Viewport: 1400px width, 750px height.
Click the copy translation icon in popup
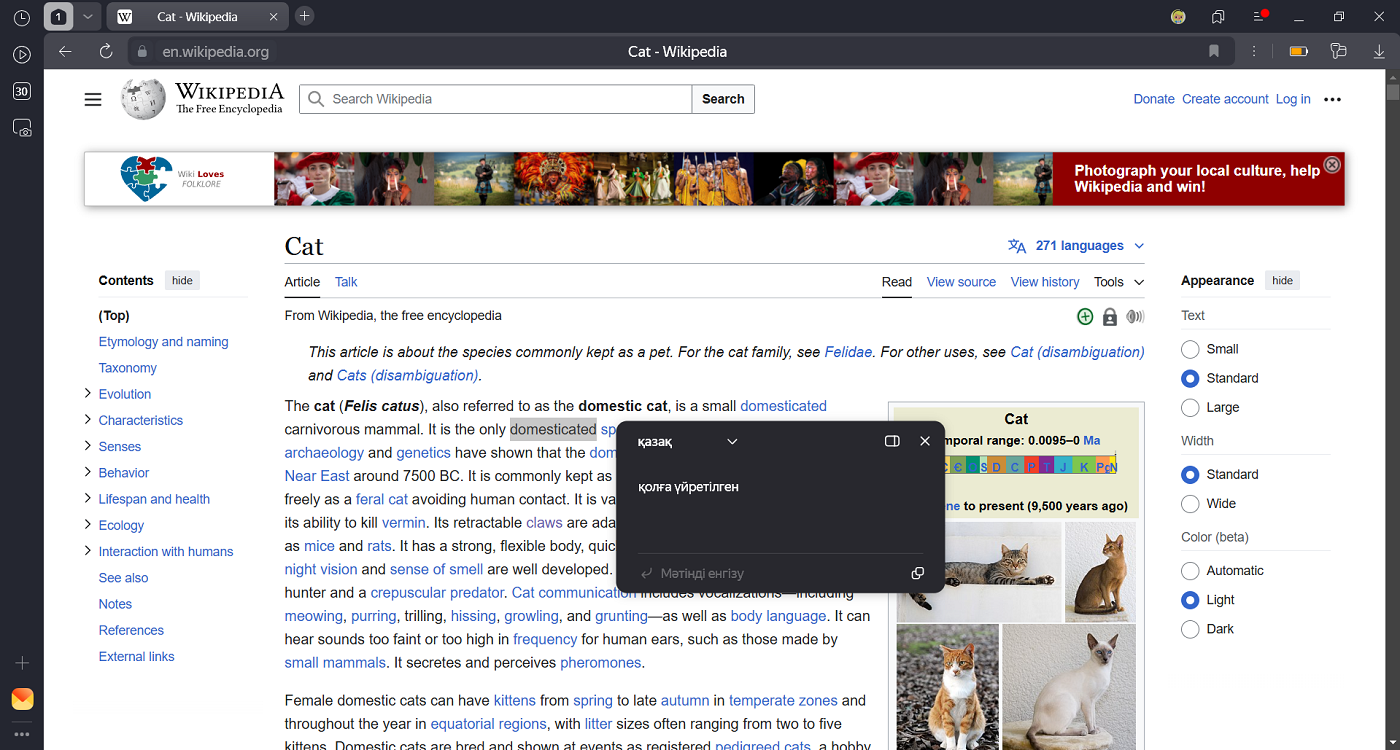[917, 573]
